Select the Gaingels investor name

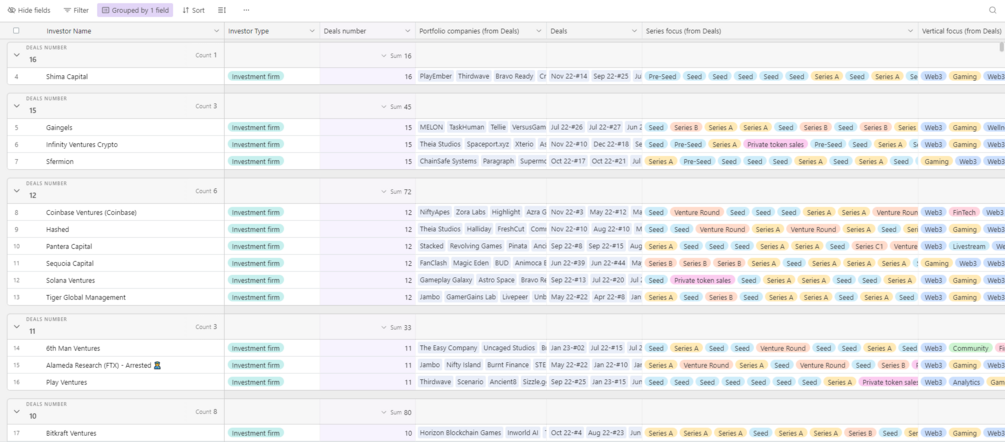pos(59,127)
